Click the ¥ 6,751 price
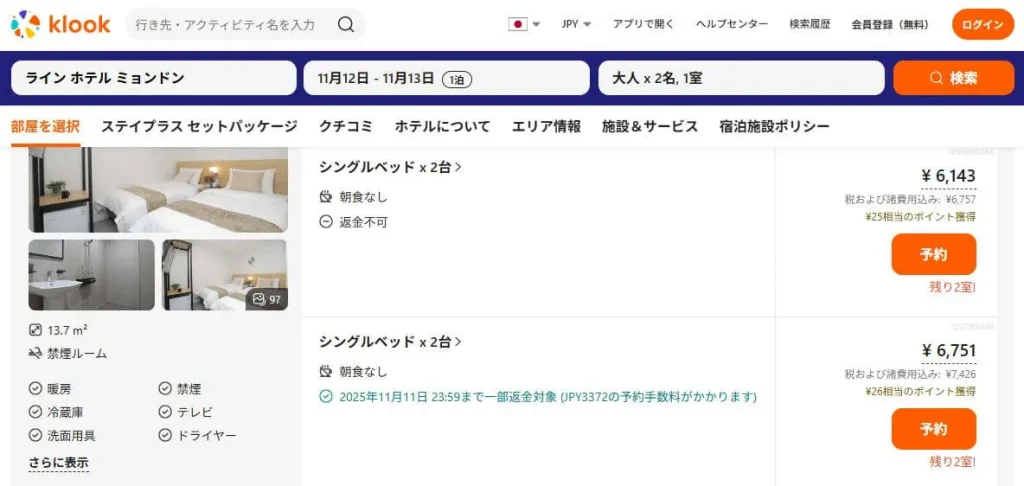This screenshot has width=1024, height=486. coord(948,350)
